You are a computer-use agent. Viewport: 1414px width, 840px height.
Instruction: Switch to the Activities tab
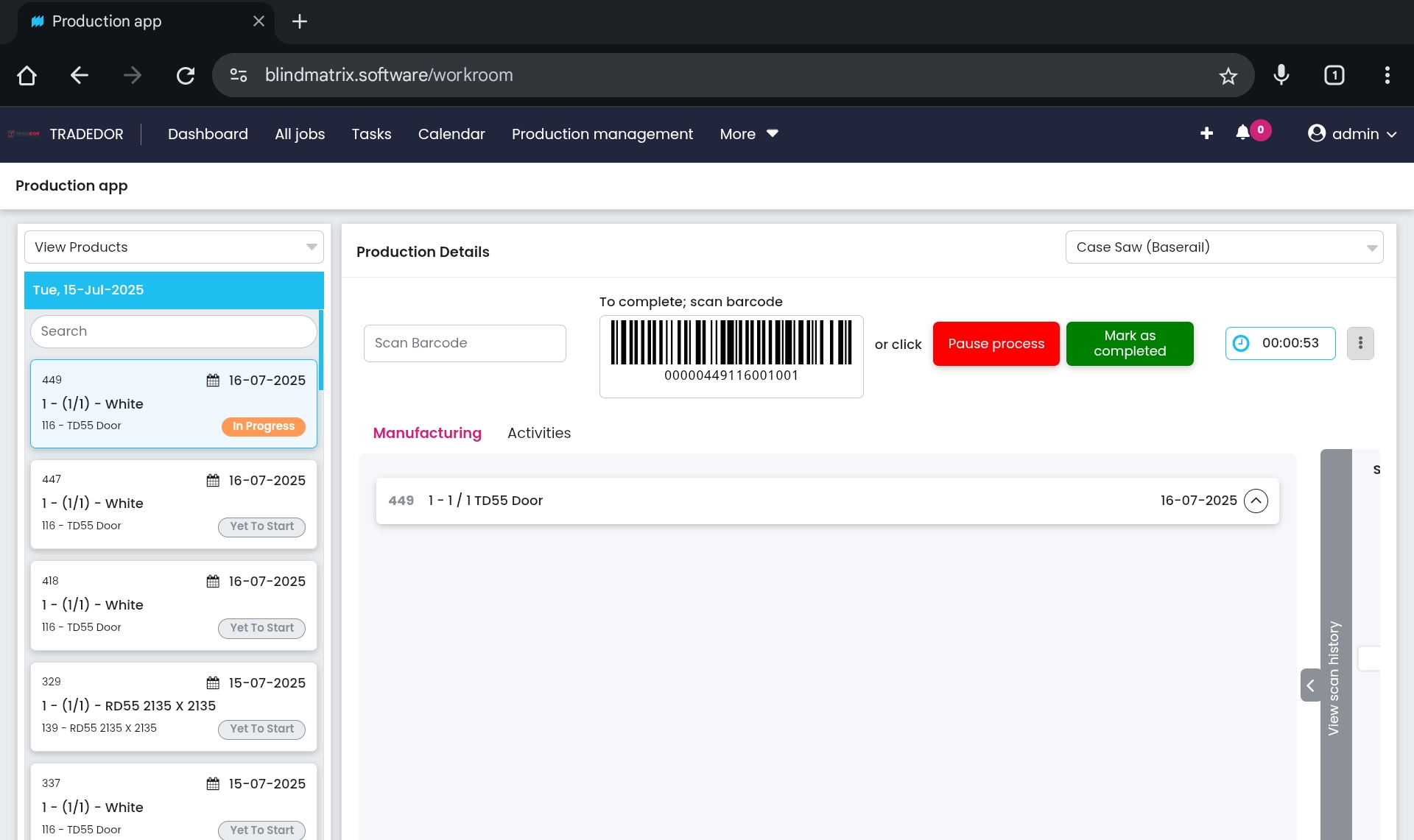coord(538,433)
